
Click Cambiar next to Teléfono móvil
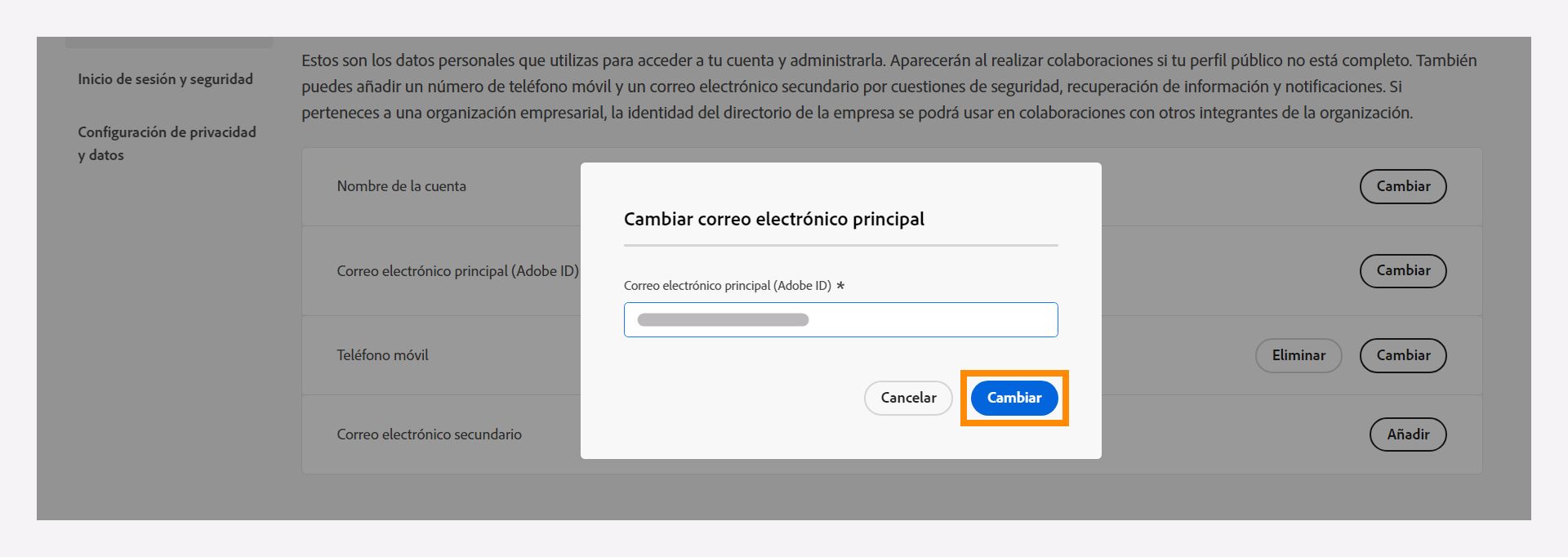click(x=1402, y=355)
